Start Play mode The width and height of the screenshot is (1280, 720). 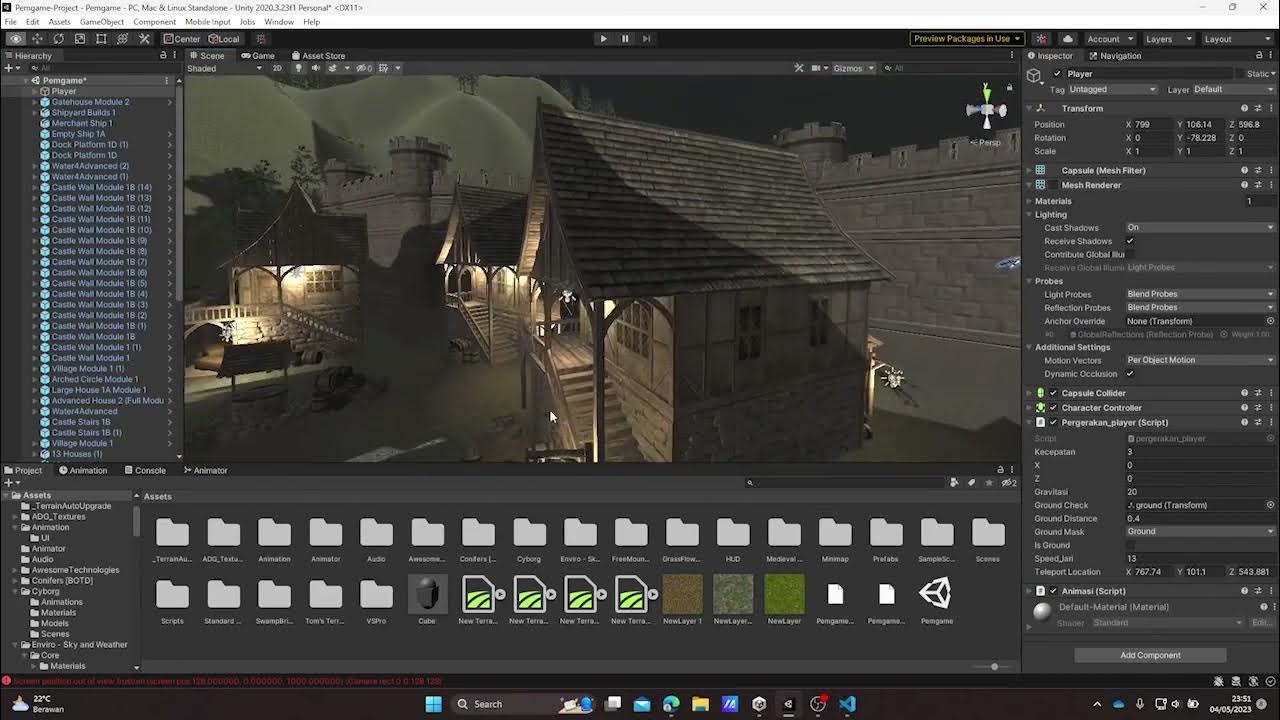click(603, 39)
